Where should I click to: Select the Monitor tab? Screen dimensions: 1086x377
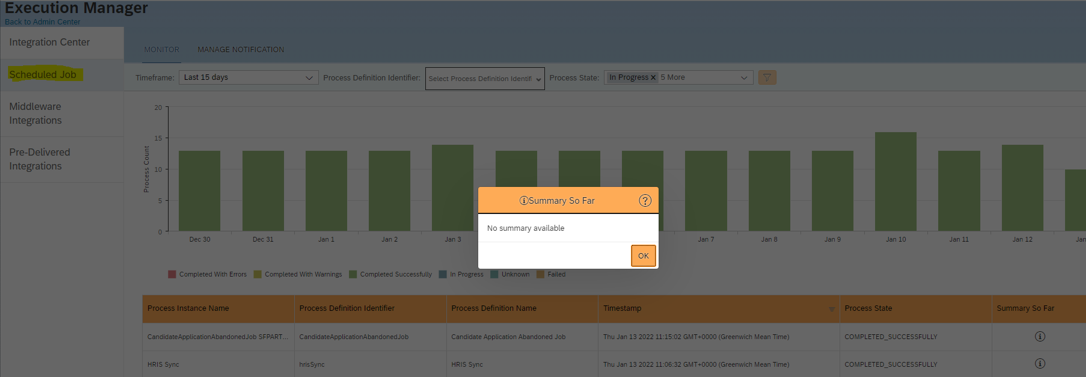(x=161, y=50)
